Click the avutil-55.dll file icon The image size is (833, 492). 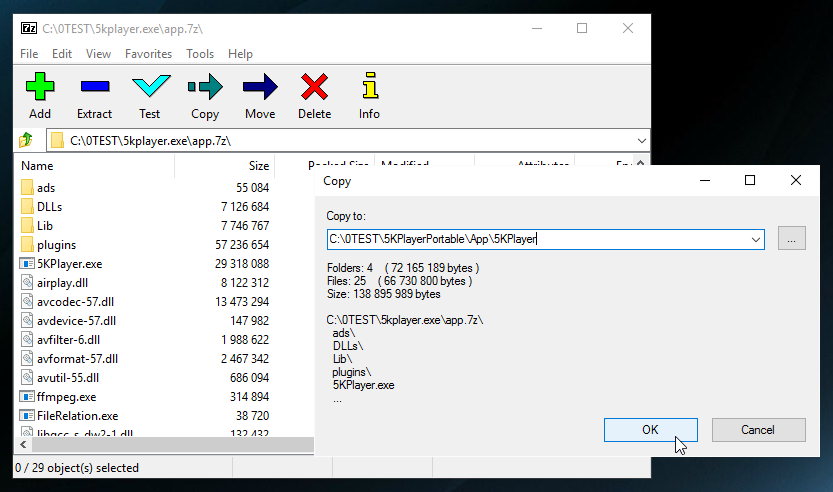27,377
